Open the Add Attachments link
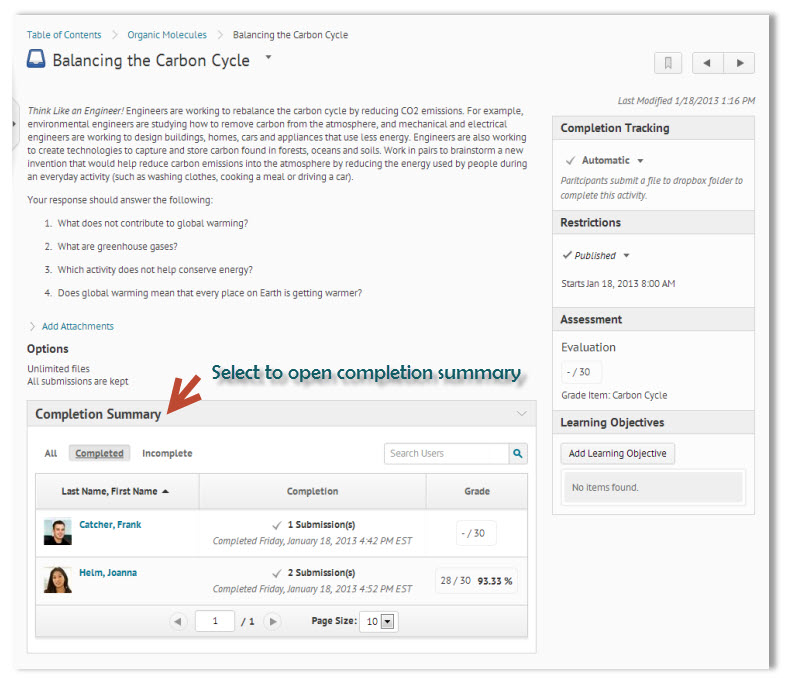Viewport: 787px width, 678px height. pos(77,326)
